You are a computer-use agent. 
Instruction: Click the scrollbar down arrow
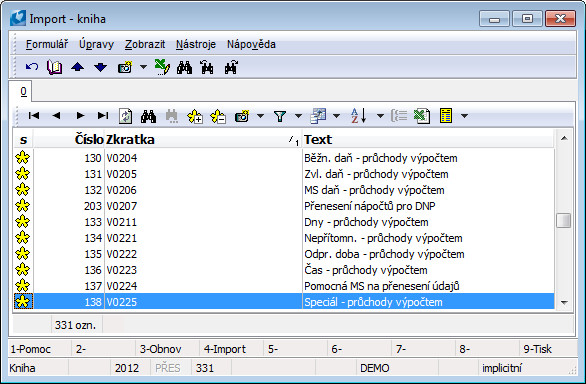pyautogui.click(x=564, y=302)
